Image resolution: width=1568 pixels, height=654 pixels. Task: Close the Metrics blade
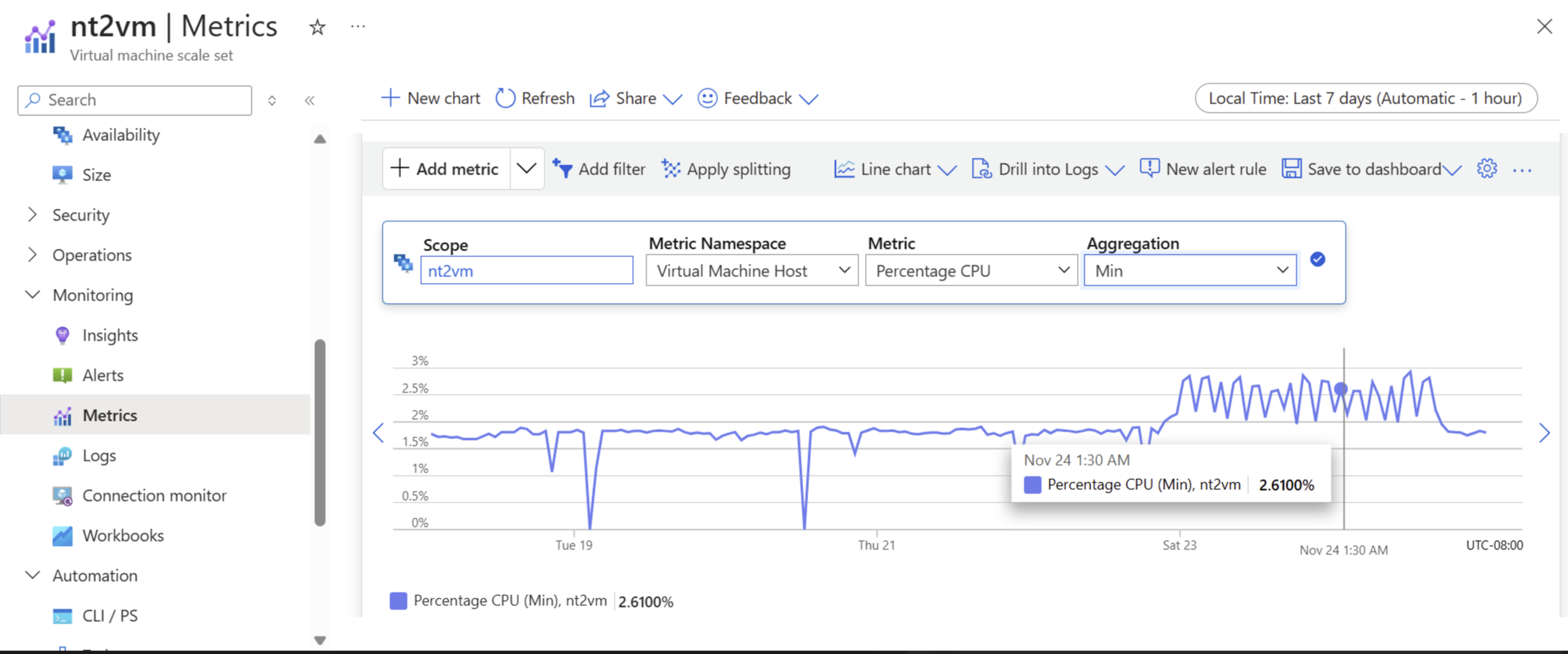[x=1544, y=26]
